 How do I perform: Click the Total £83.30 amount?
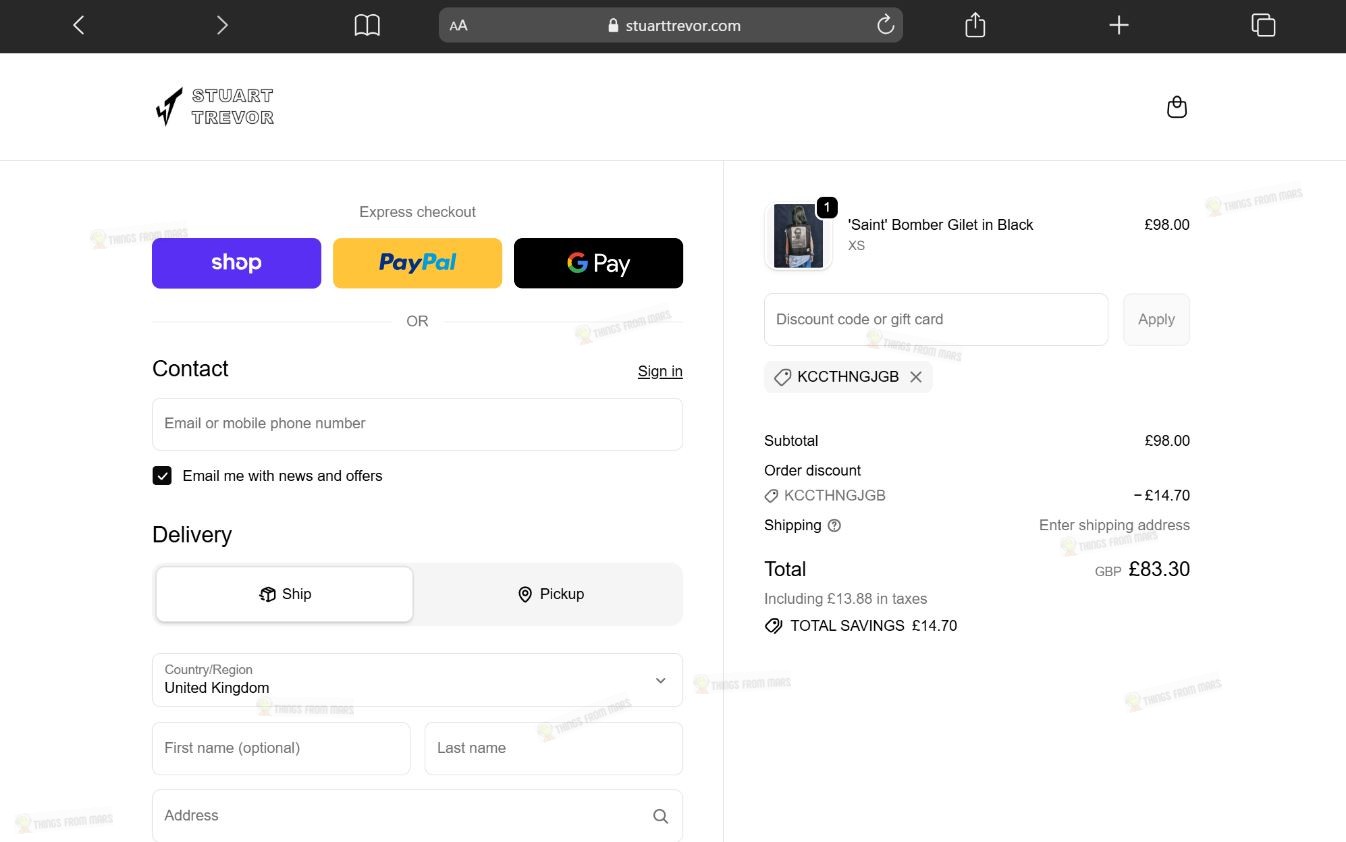click(x=1159, y=569)
